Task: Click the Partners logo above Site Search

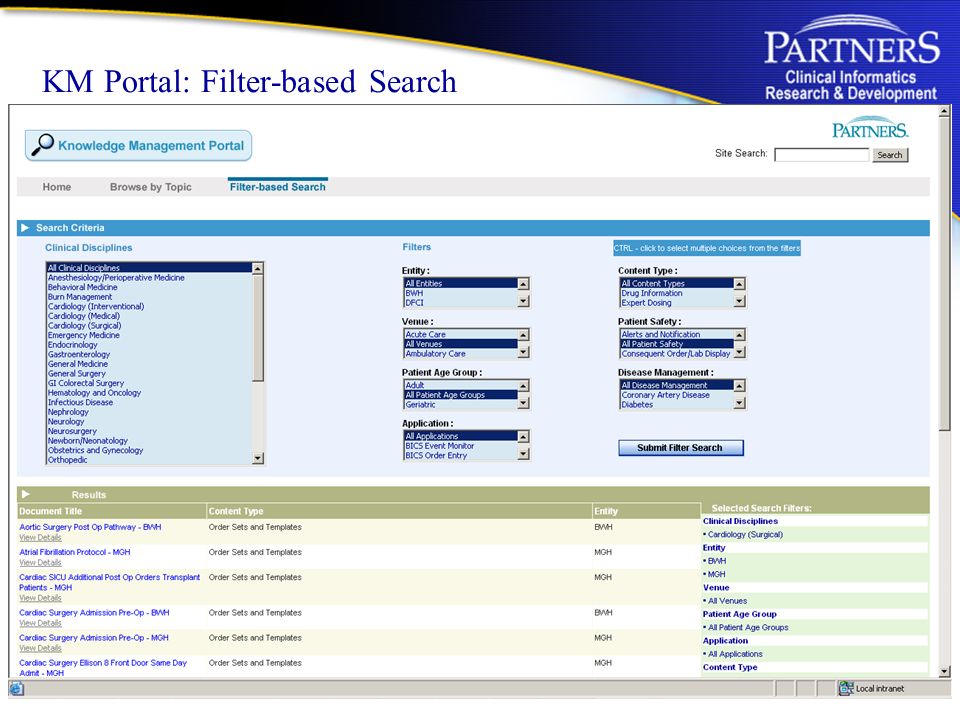Action: [870, 127]
